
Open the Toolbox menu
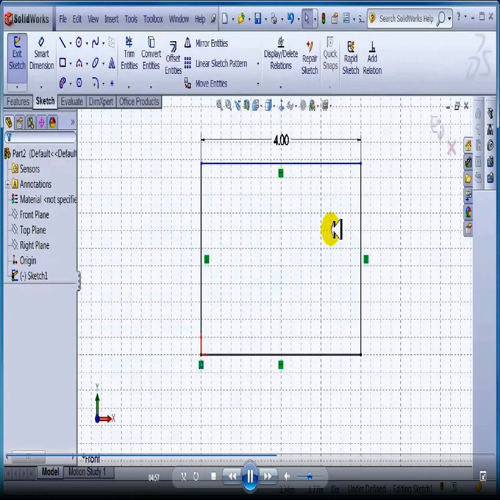coord(153,19)
